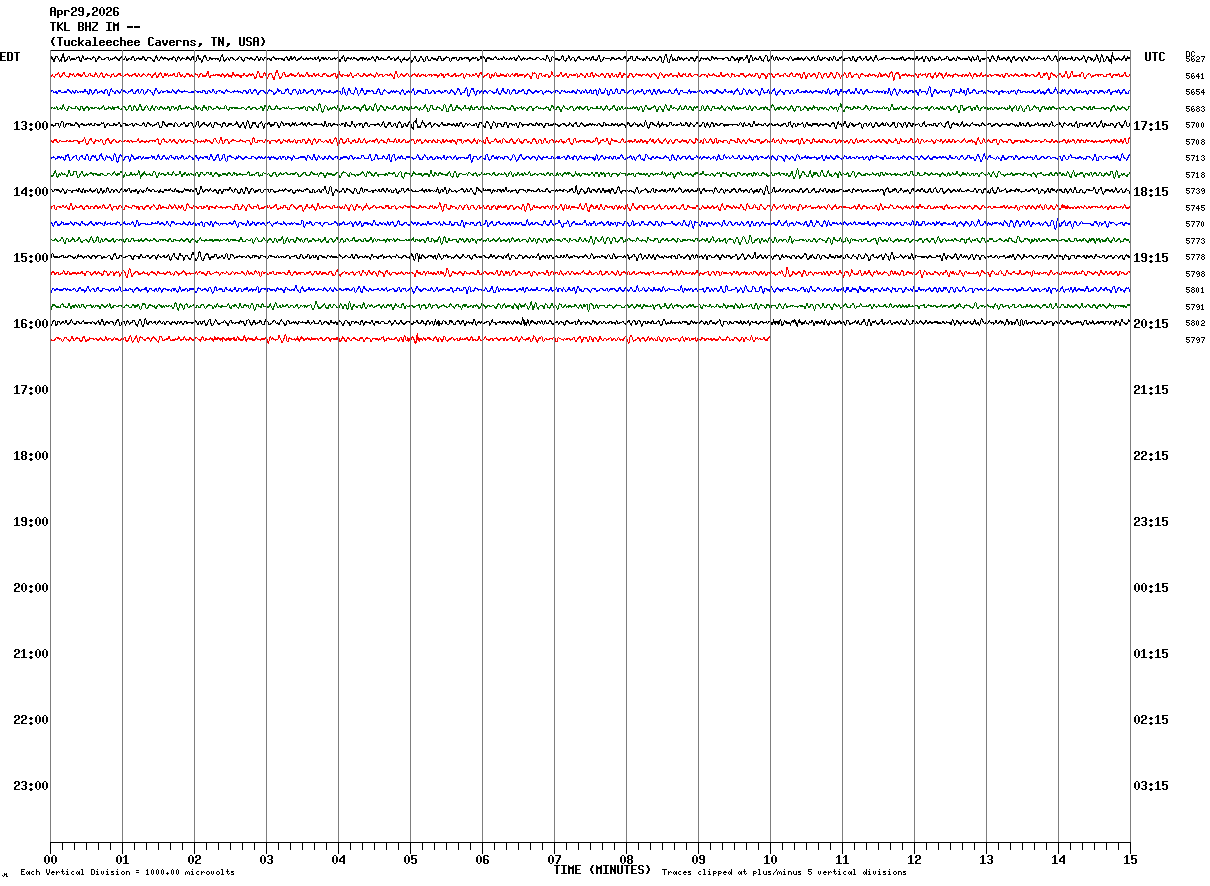1210x886 pixels.
Task: Select the 13:00 EDT time label
Action: tap(31, 126)
